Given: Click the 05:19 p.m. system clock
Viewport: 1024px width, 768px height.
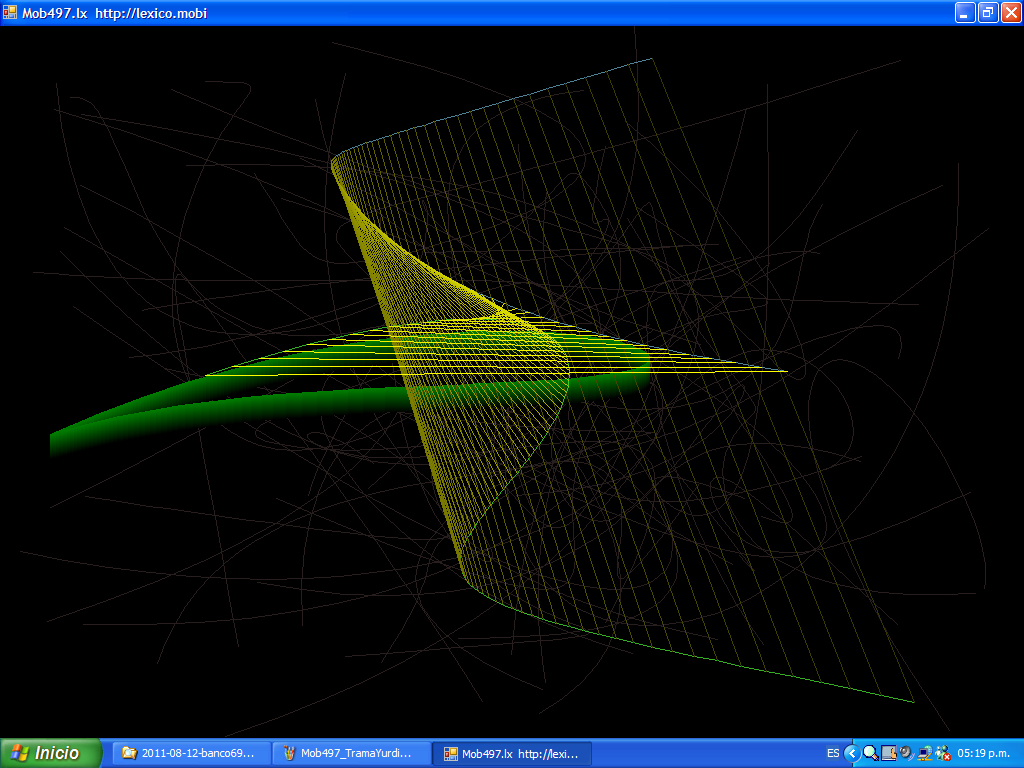Looking at the screenshot, I should 985,753.
